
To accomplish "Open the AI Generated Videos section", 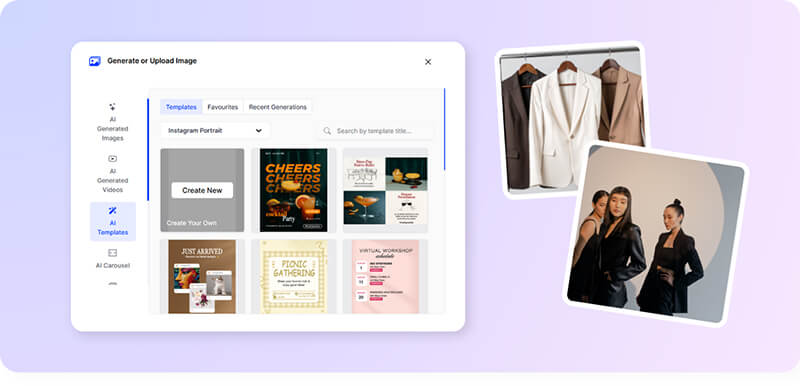I will coord(113,174).
